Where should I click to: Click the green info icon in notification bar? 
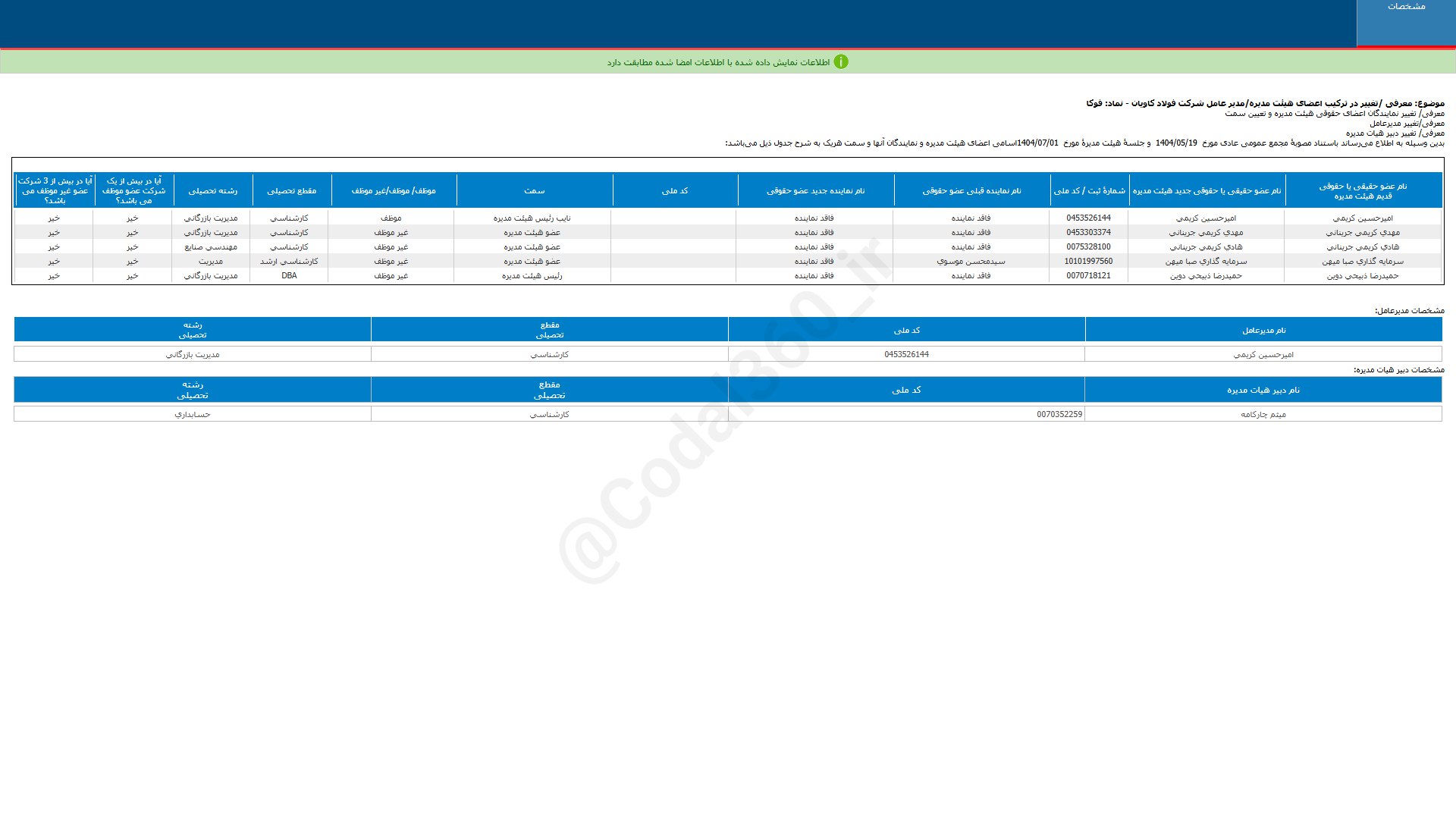click(840, 62)
